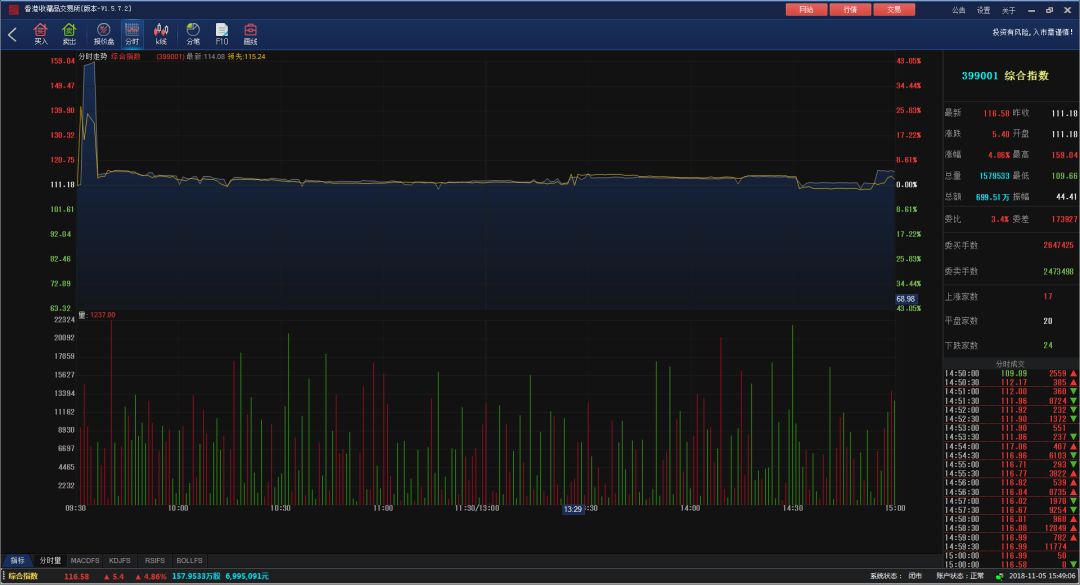Click the app logo icon in title bar
This screenshot has width=1080, height=585.
coord(12,10)
